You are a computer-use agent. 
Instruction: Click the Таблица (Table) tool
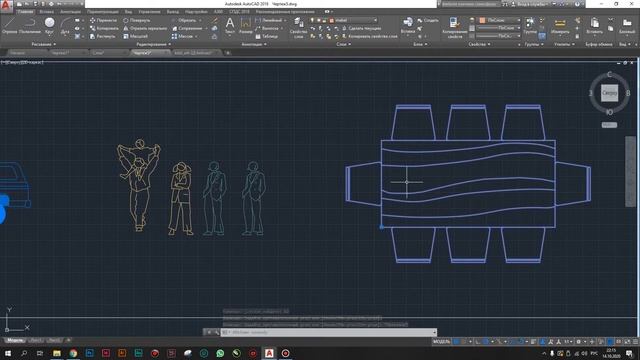coord(267,36)
